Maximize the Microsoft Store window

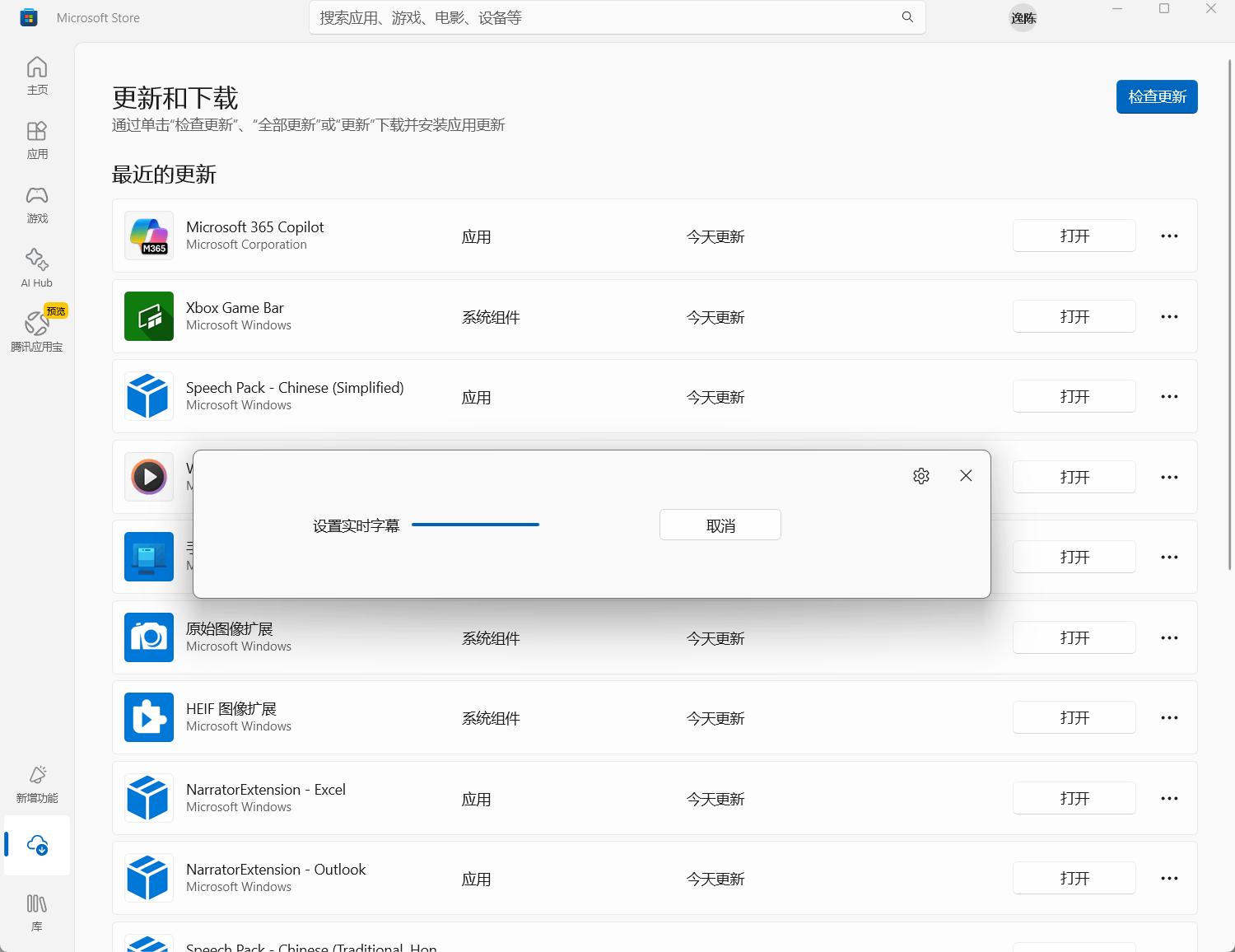click(1164, 9)
